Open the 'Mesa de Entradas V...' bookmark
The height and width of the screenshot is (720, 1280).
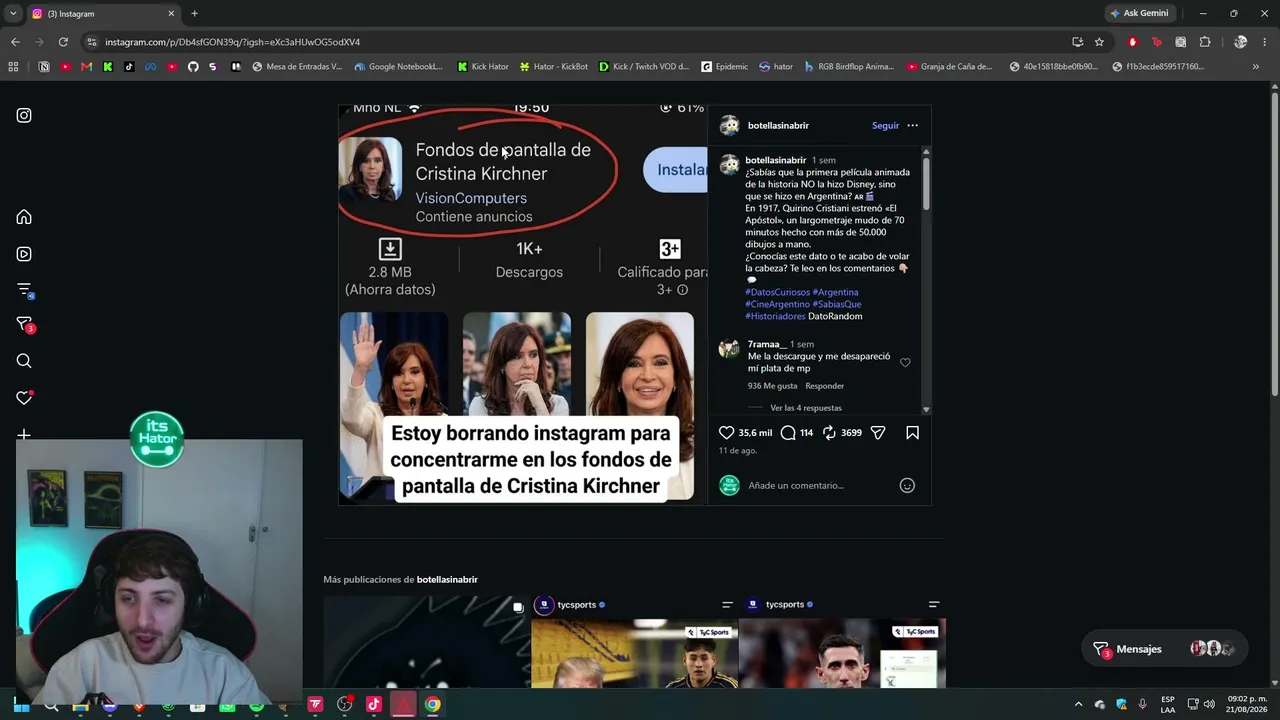297,67
